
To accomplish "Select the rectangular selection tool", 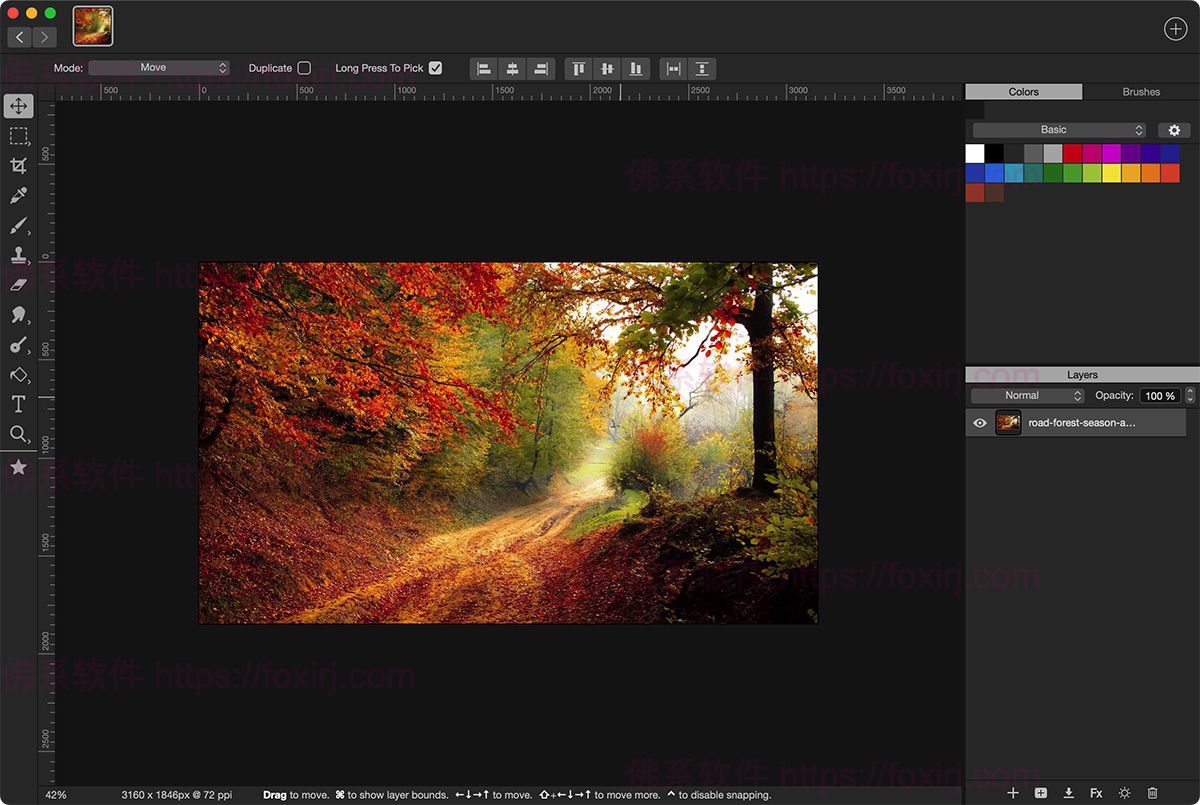I will pos(19,135).
